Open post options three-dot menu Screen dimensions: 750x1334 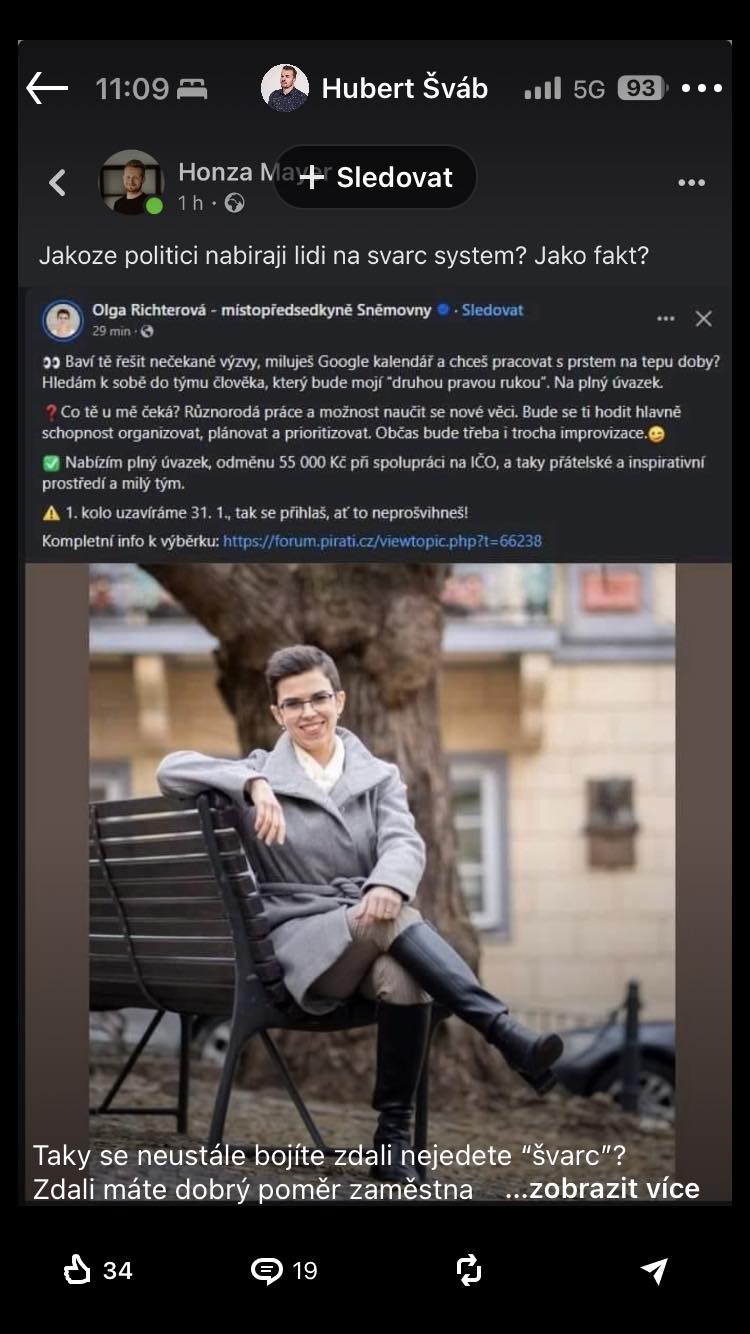tap(692, 182)
